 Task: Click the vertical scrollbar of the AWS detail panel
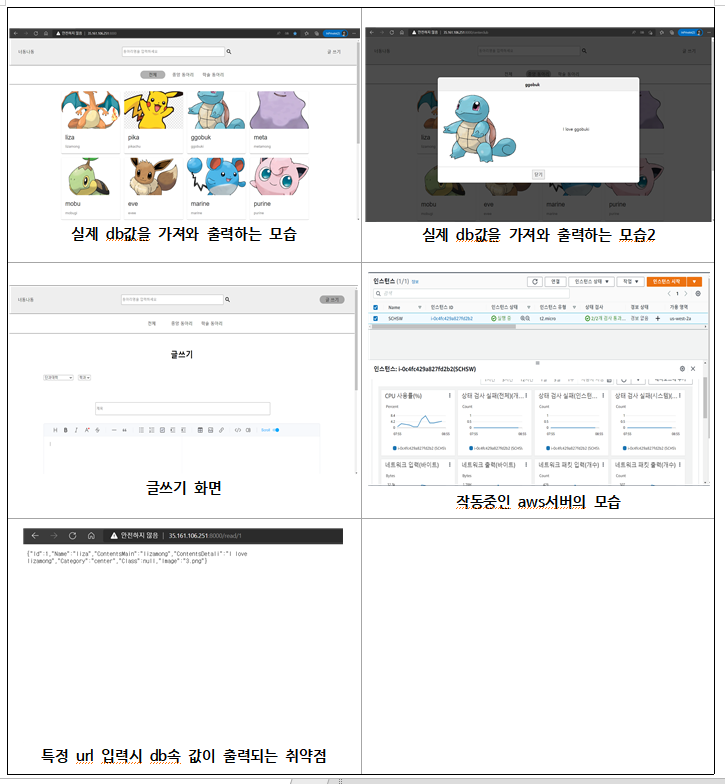tap(706, 398)
